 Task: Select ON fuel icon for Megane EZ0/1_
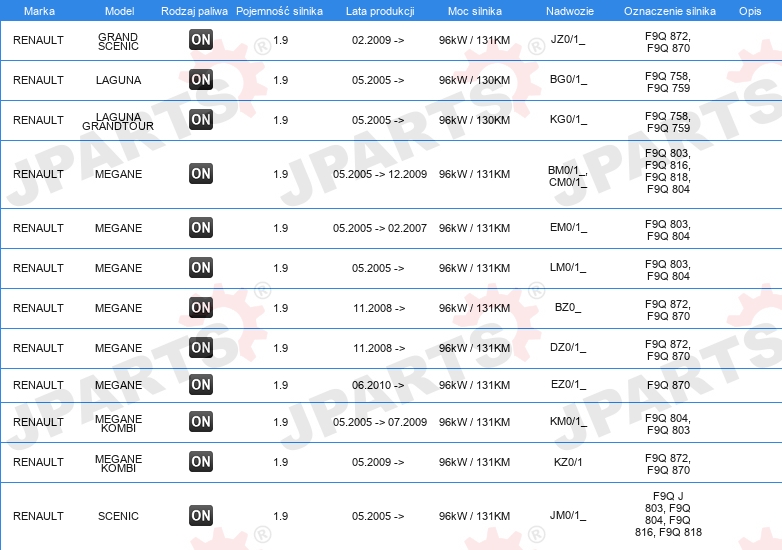(201, 385)
